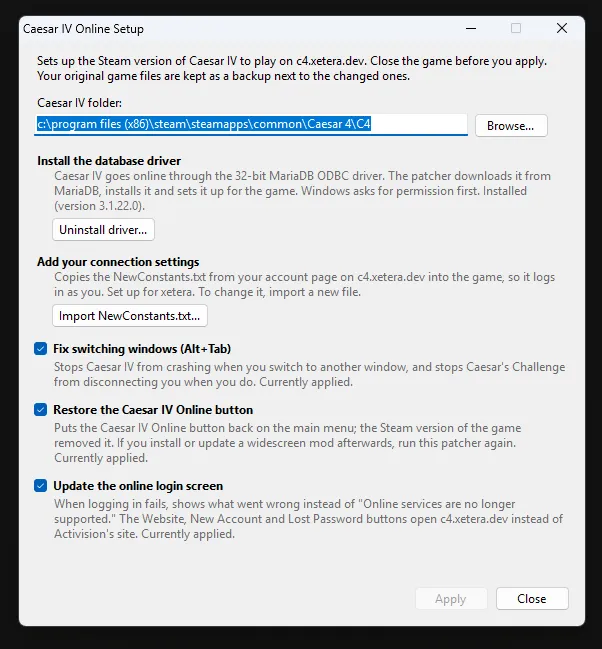602x649 pixels.
Task: Click the greyed-out Apply button
Action: pyautogui.click(x=451, y=599)
